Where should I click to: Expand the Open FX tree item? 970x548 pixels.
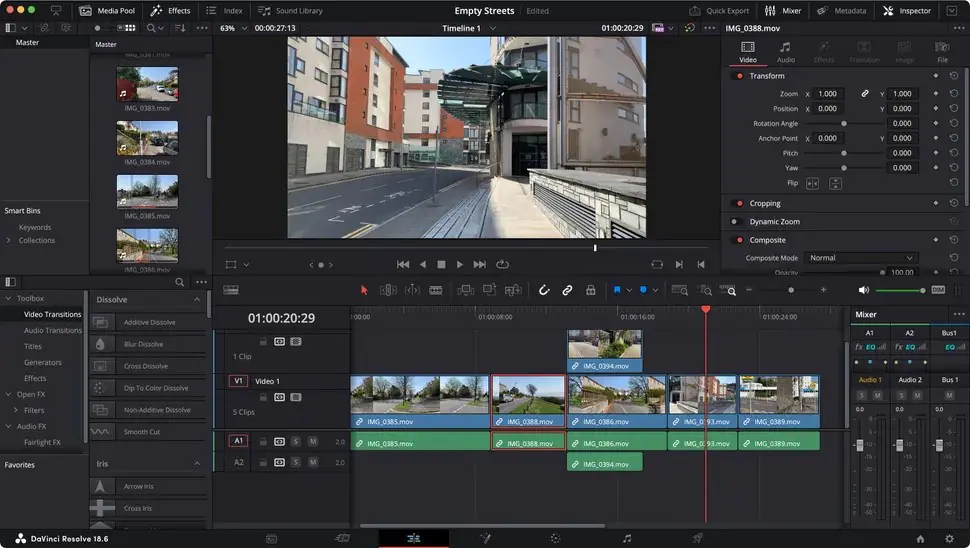[x=9, y=394]
